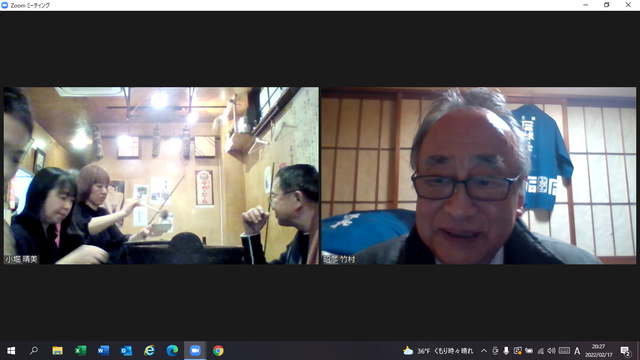The height and width of the screenshot is (360, 640).
Task: Toggle the IME input mode 'A' indicator
Action: pos(577,351)
